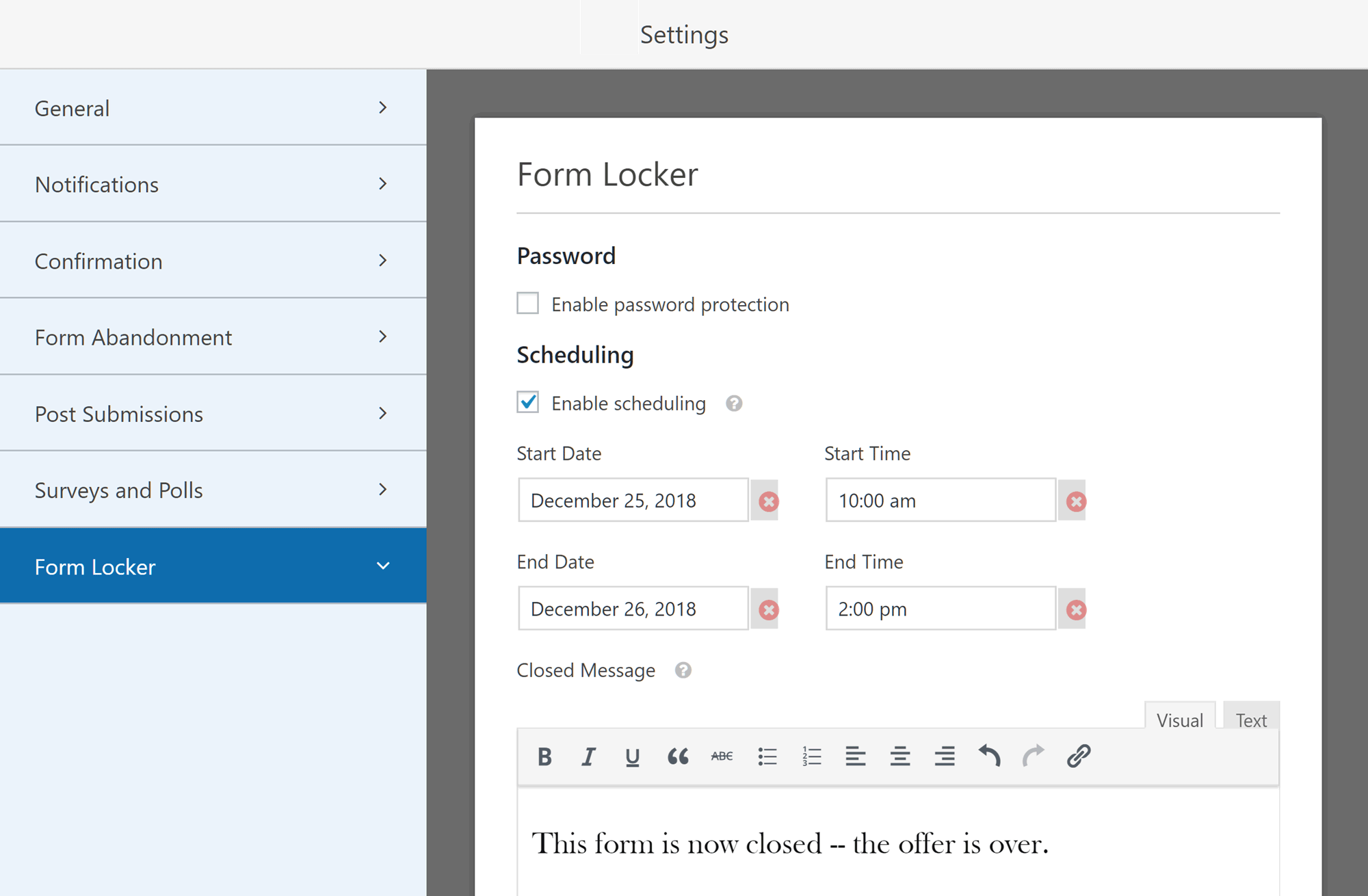This screenshot has height=896, width=1368.
Task: Enable password protection checkbox
Action: (x=528, y=304)
